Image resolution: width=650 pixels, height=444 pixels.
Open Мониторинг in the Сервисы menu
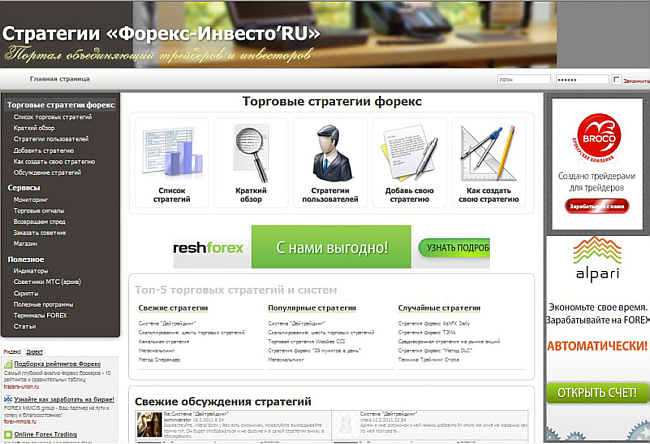click(x=31, y=200)
